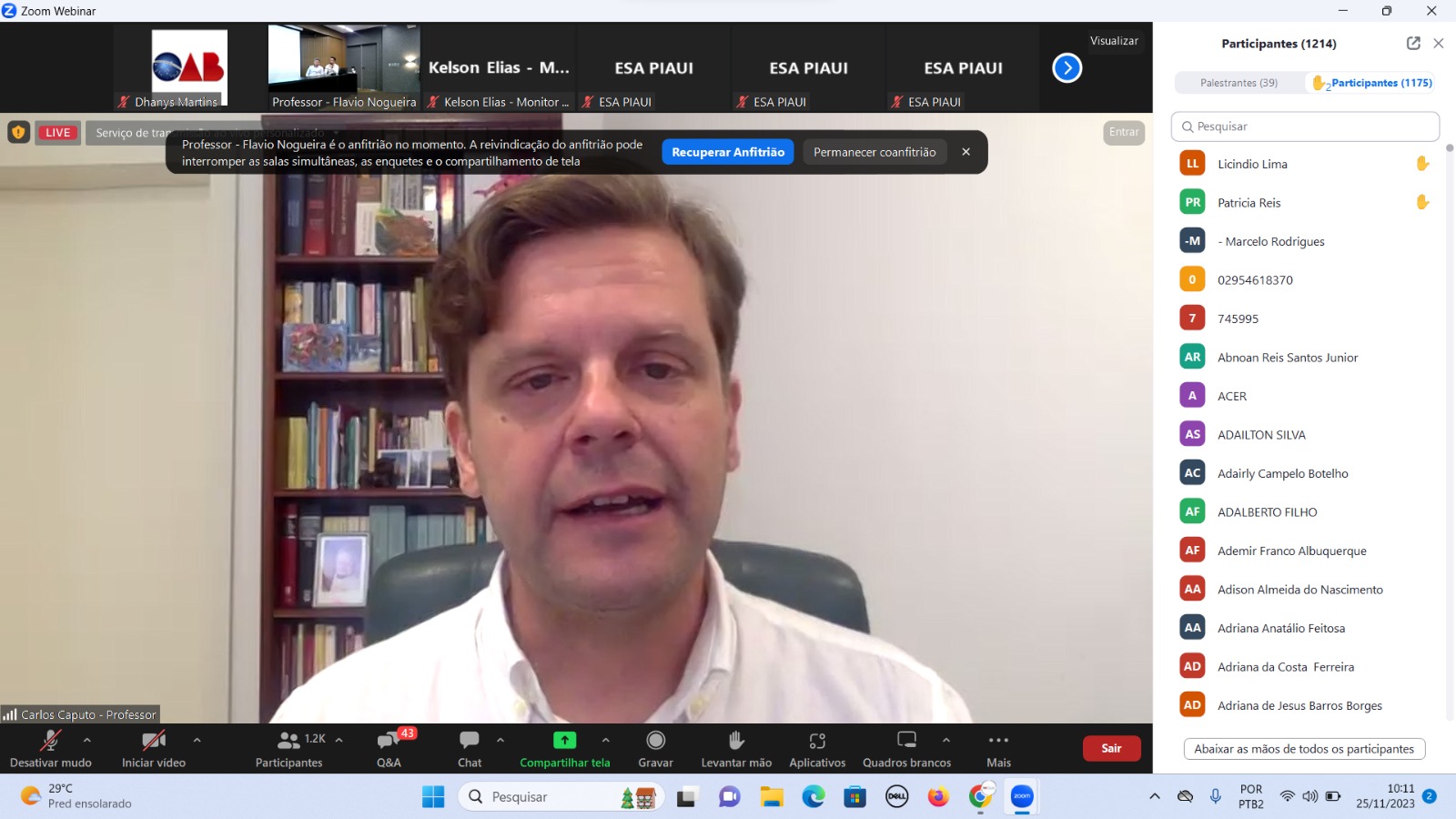Screen dimensions: 1456x819
Task: Click Abaixar as mãos de todos os participantes
Action: tap(1303, 749)
